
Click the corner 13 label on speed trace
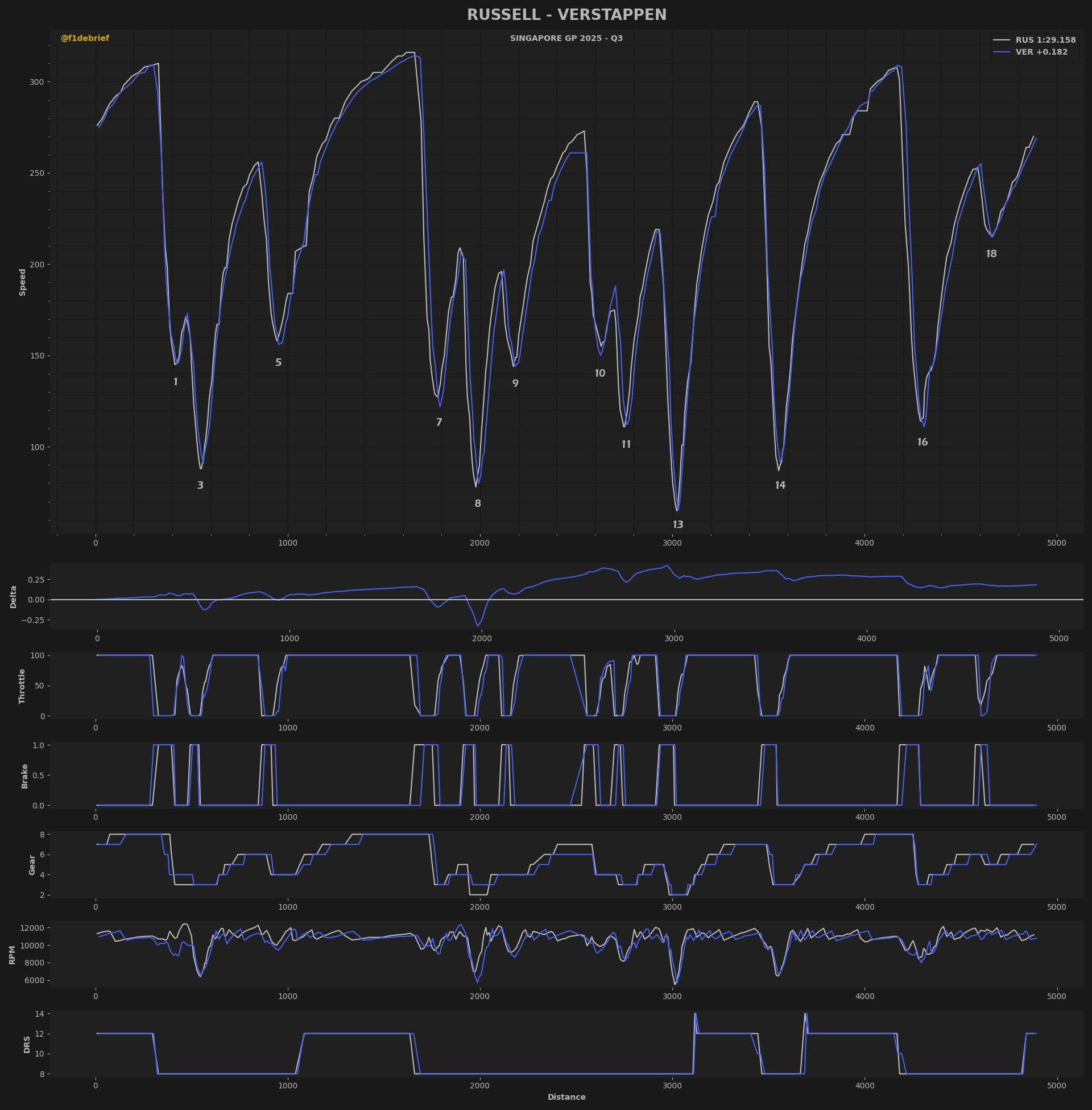pos(678,525)
